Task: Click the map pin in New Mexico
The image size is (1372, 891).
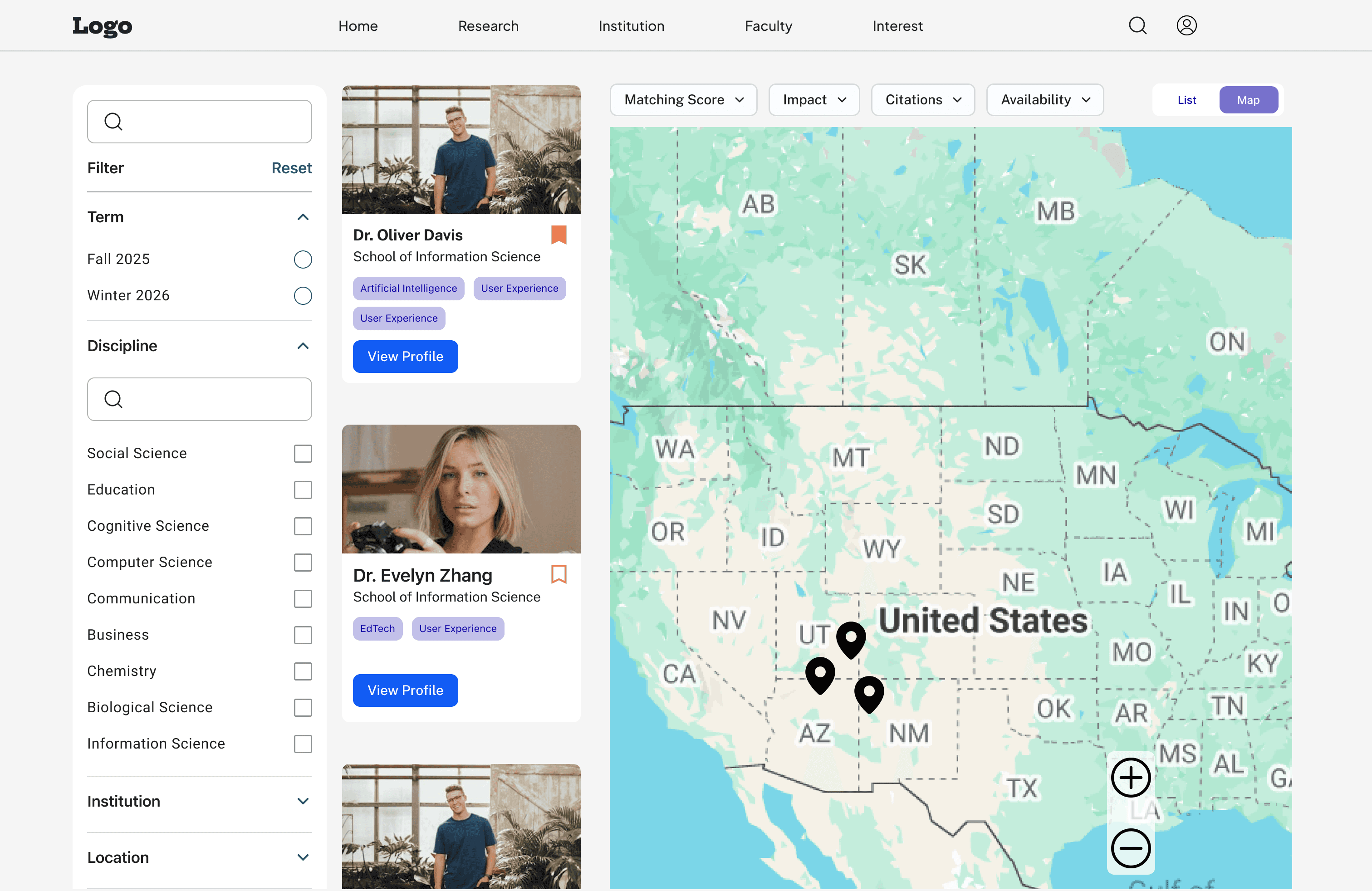Action: tap(868, 692)
